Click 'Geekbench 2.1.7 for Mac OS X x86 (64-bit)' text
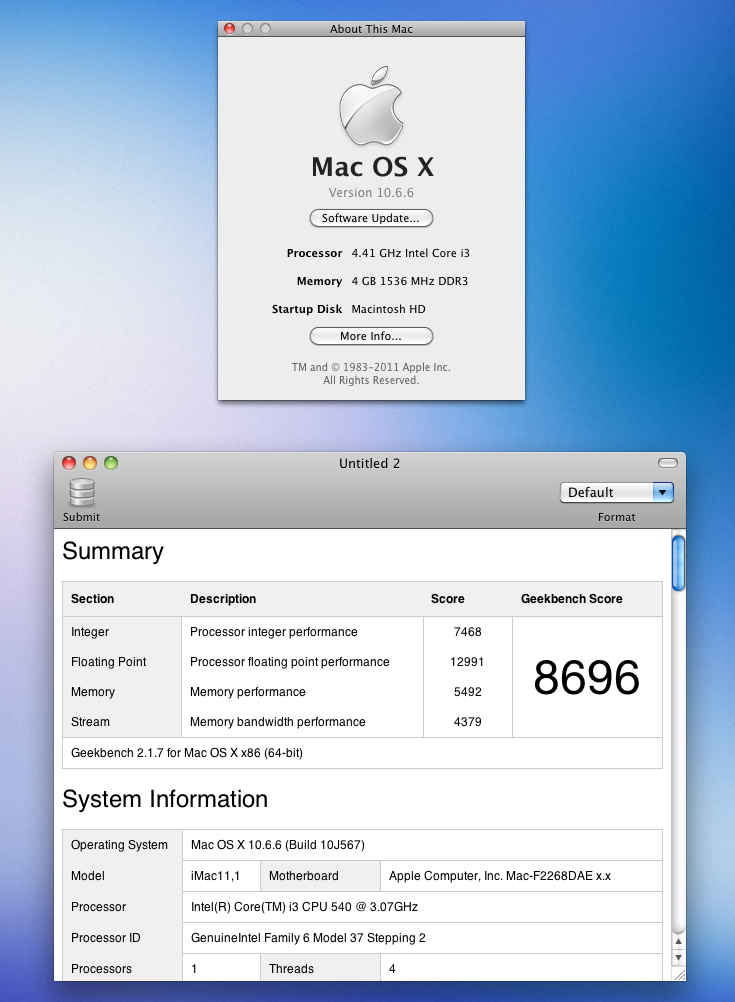The height and width of the screenshot is (1002, 735). pyautogui.click(x=187, y=753)
